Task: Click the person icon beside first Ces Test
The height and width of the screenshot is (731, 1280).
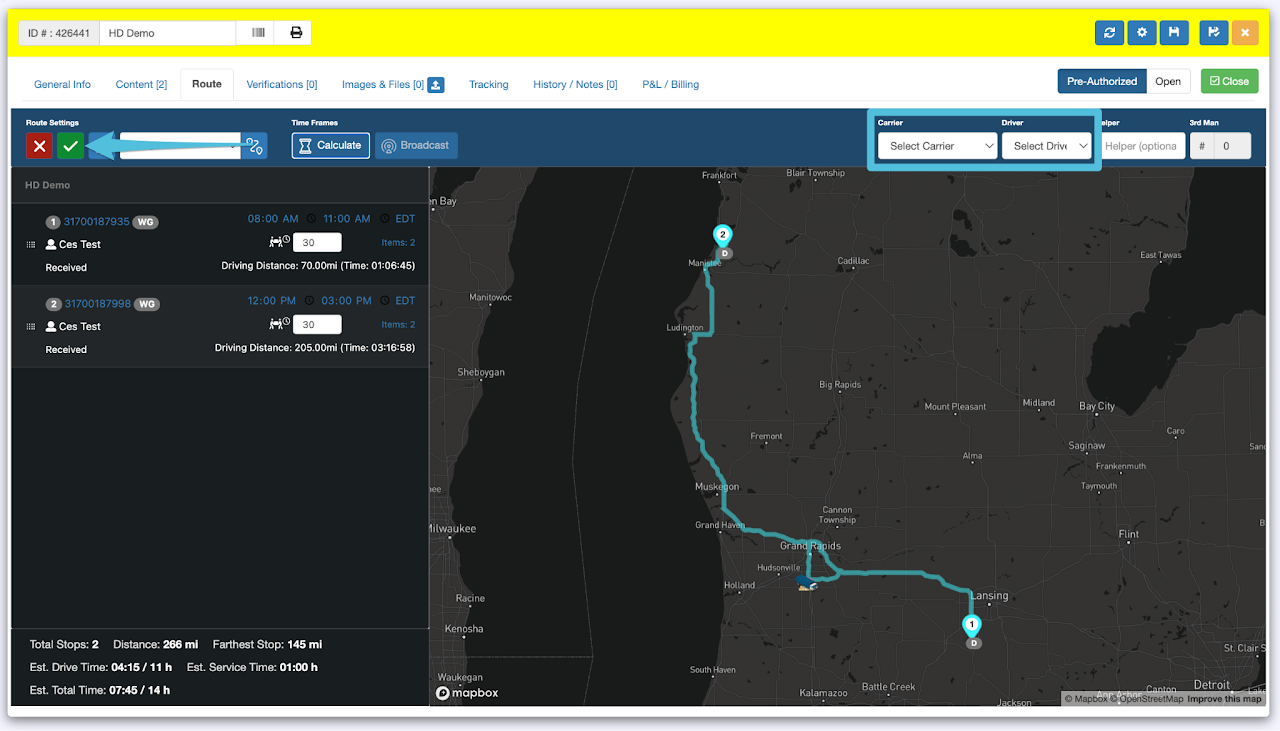Action: pos(51,244)
